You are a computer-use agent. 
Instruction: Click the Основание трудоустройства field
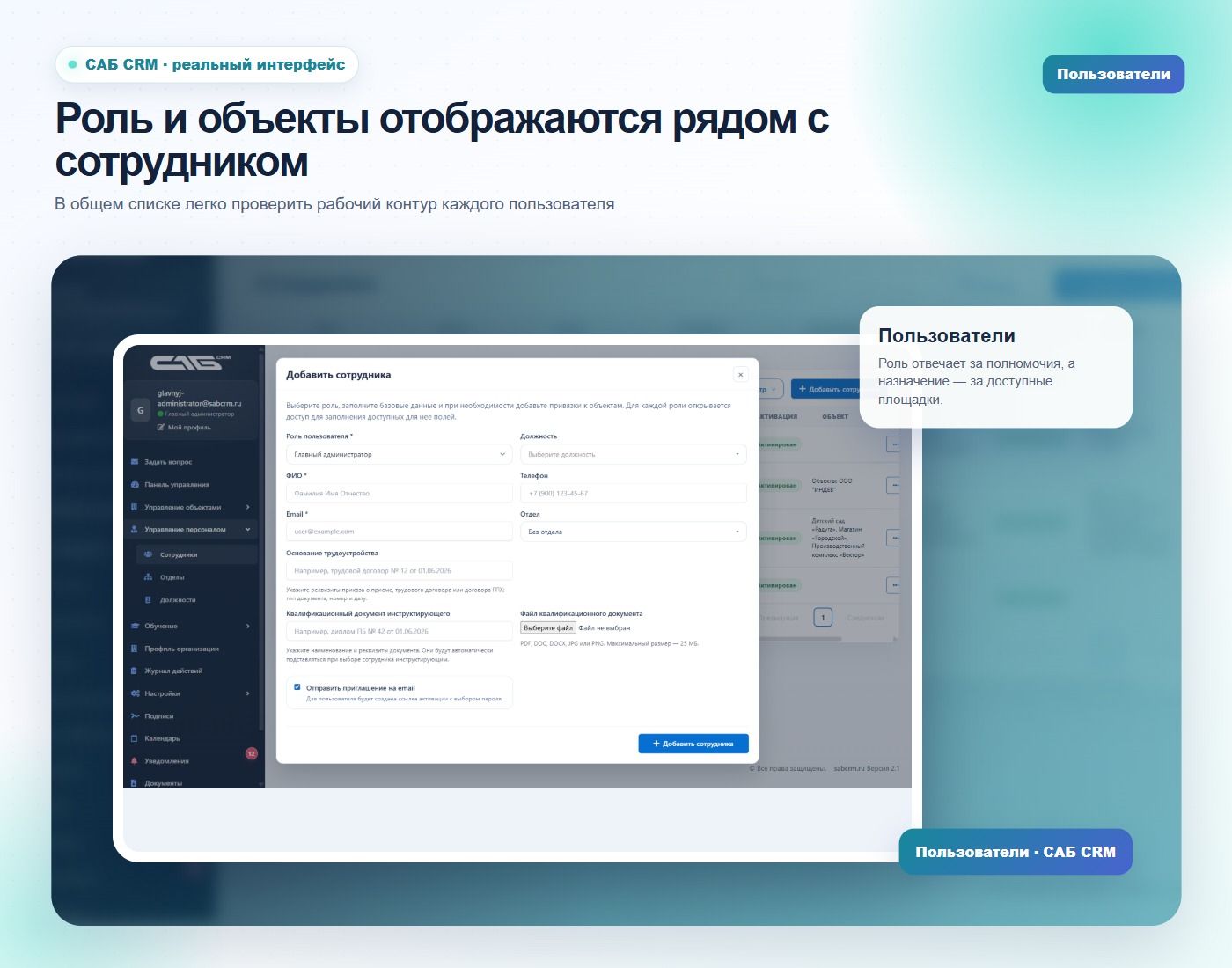point(399,570)
